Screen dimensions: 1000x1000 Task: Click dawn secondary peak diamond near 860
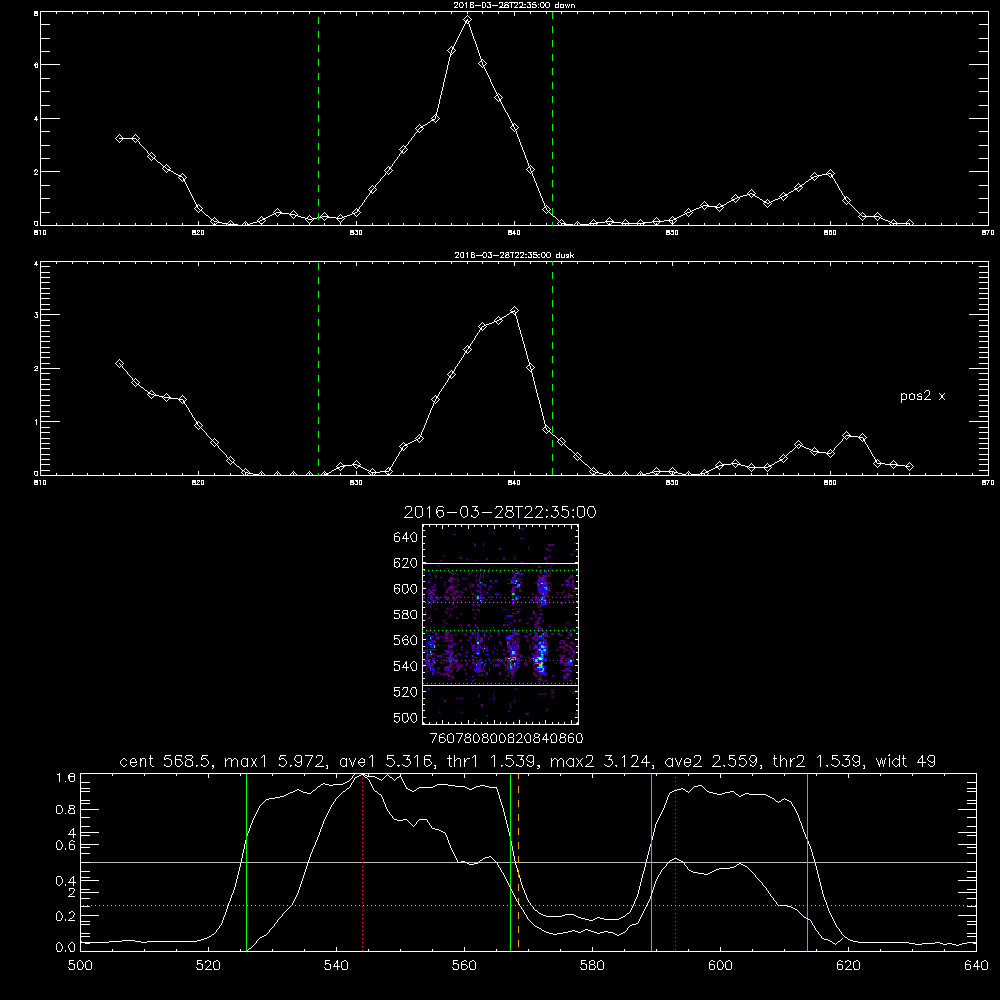click(x=830, y=173)
